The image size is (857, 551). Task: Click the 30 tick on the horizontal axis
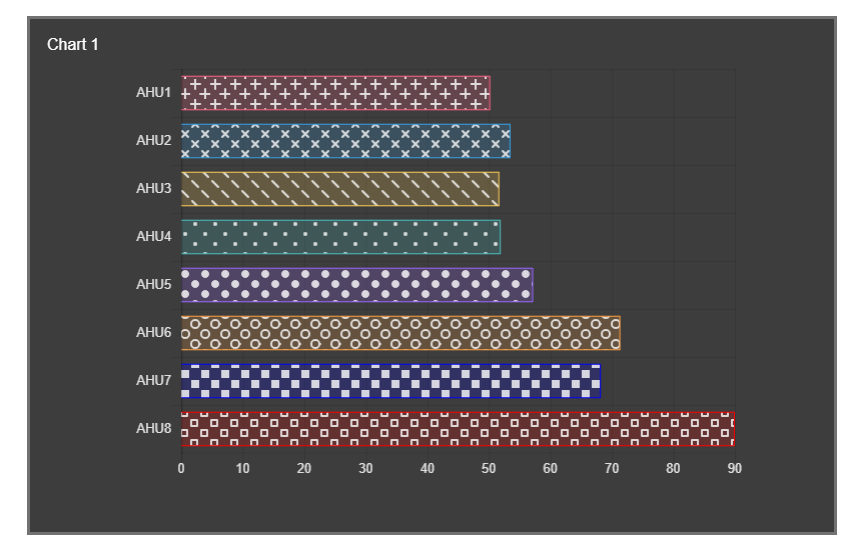[366, 468]
